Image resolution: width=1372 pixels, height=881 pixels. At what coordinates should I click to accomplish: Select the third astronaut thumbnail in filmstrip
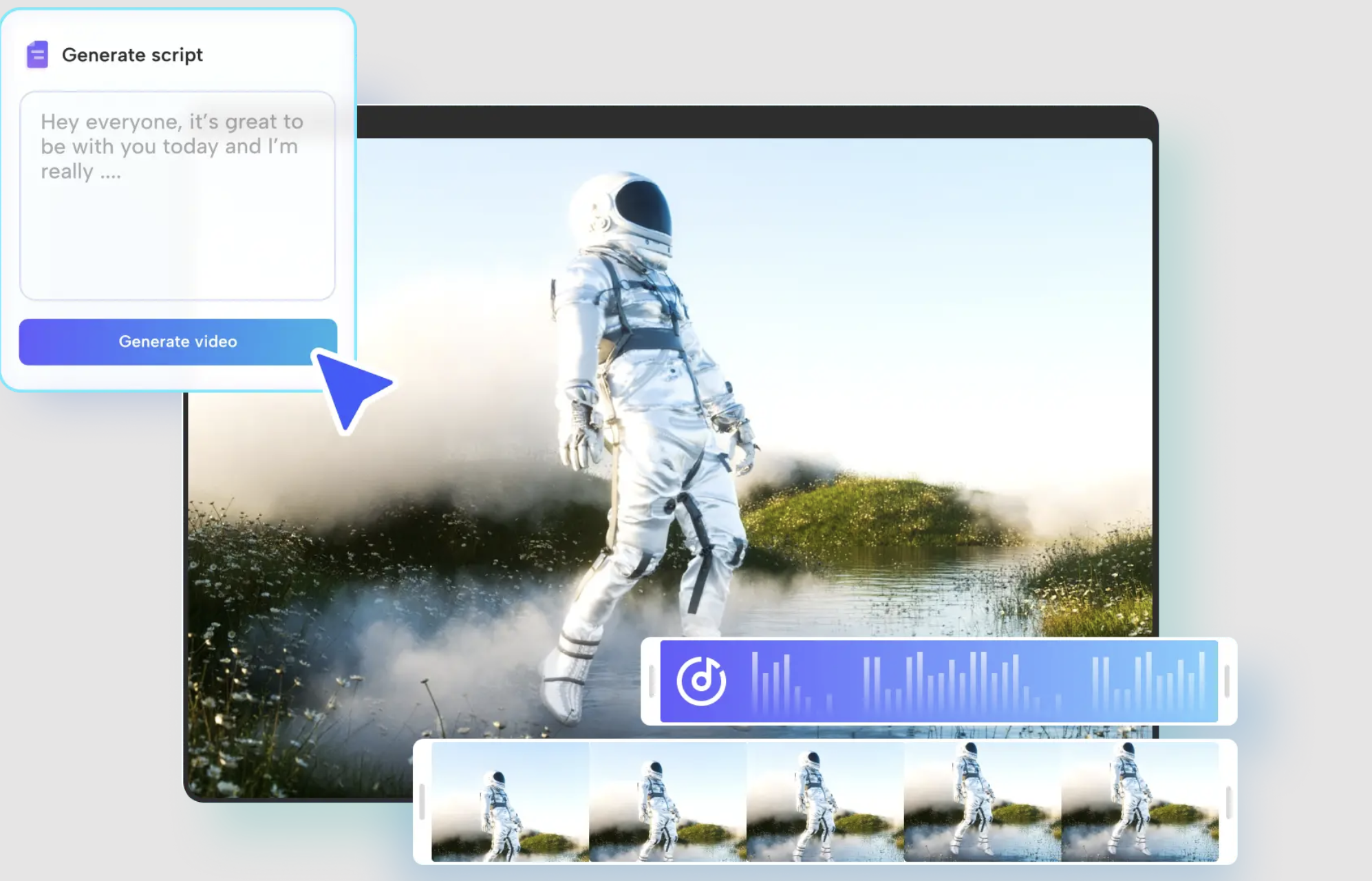tap(825, 802)
